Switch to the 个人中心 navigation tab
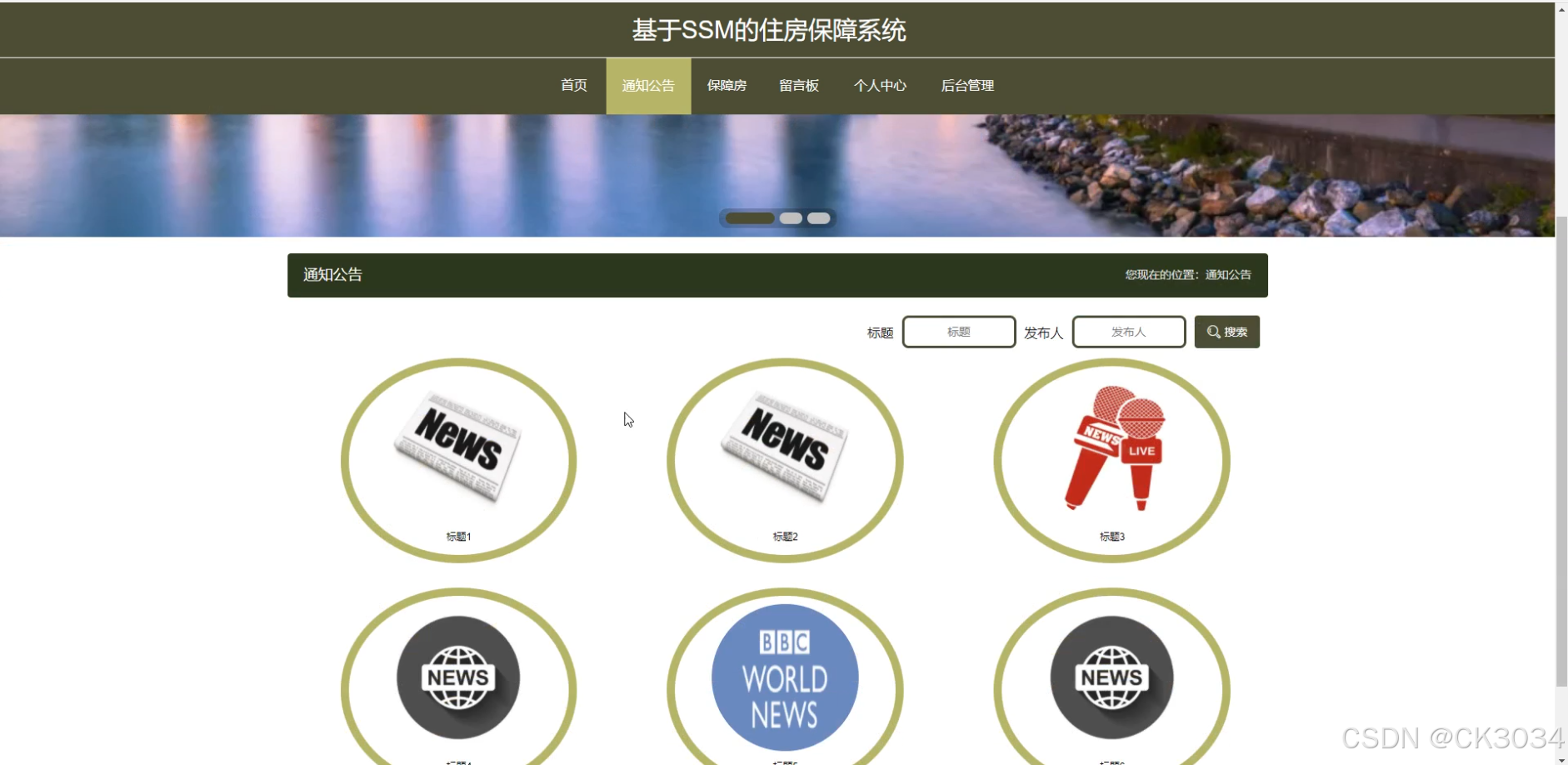This screenshot has height=765, width=1568. [880, 86]
